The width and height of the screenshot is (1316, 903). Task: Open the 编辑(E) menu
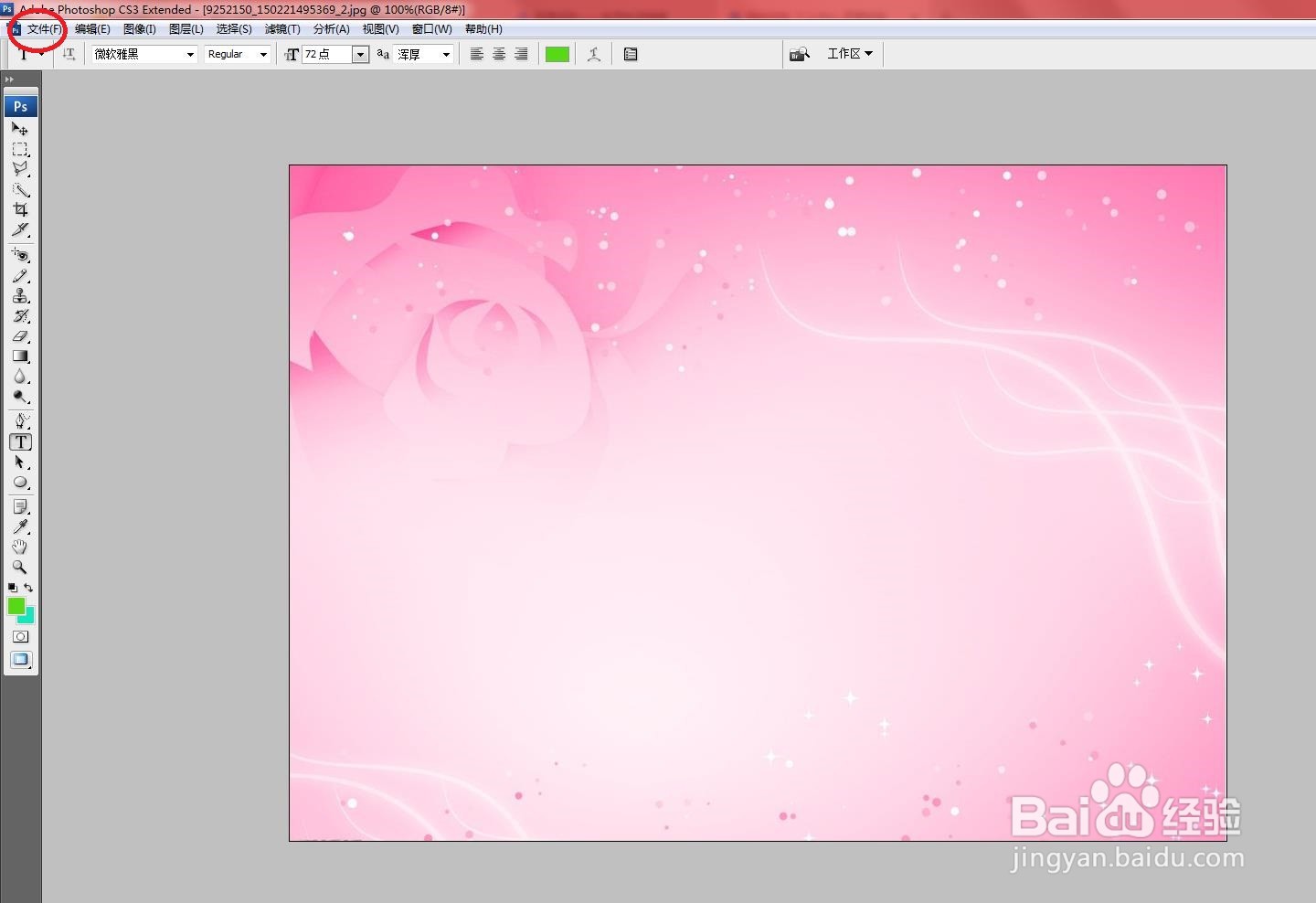click(92, 29)
